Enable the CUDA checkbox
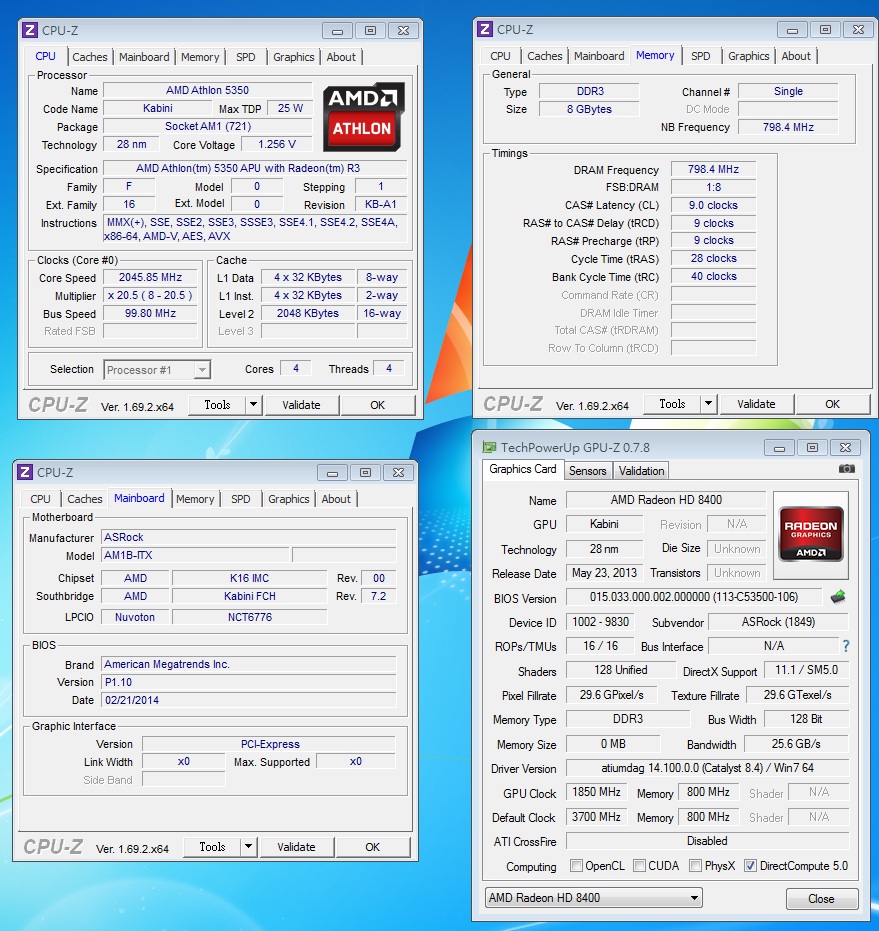The width and height of the screenshot is (879, 931). coord(639,866)
